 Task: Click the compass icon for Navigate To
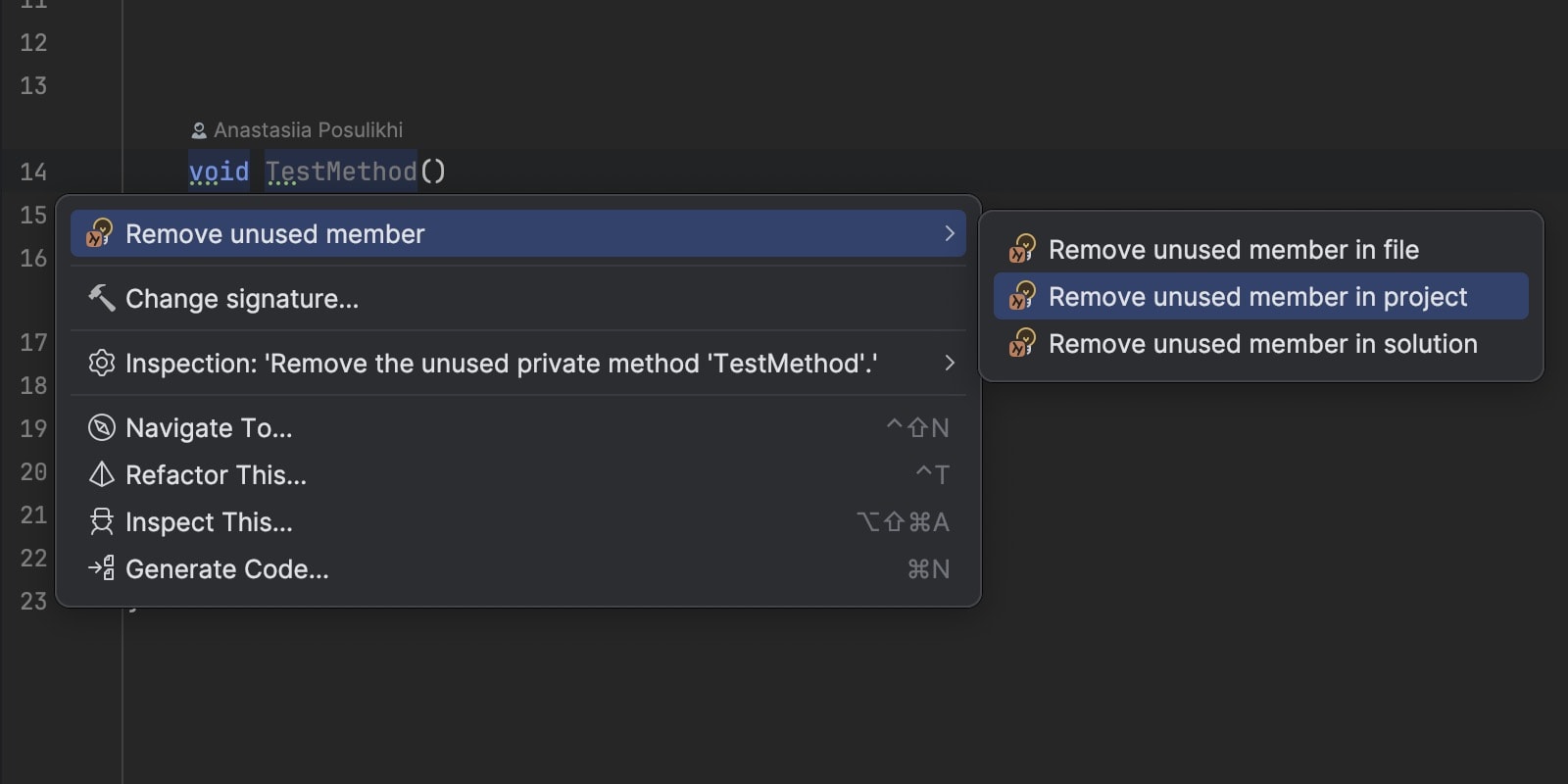click(101, 427)
